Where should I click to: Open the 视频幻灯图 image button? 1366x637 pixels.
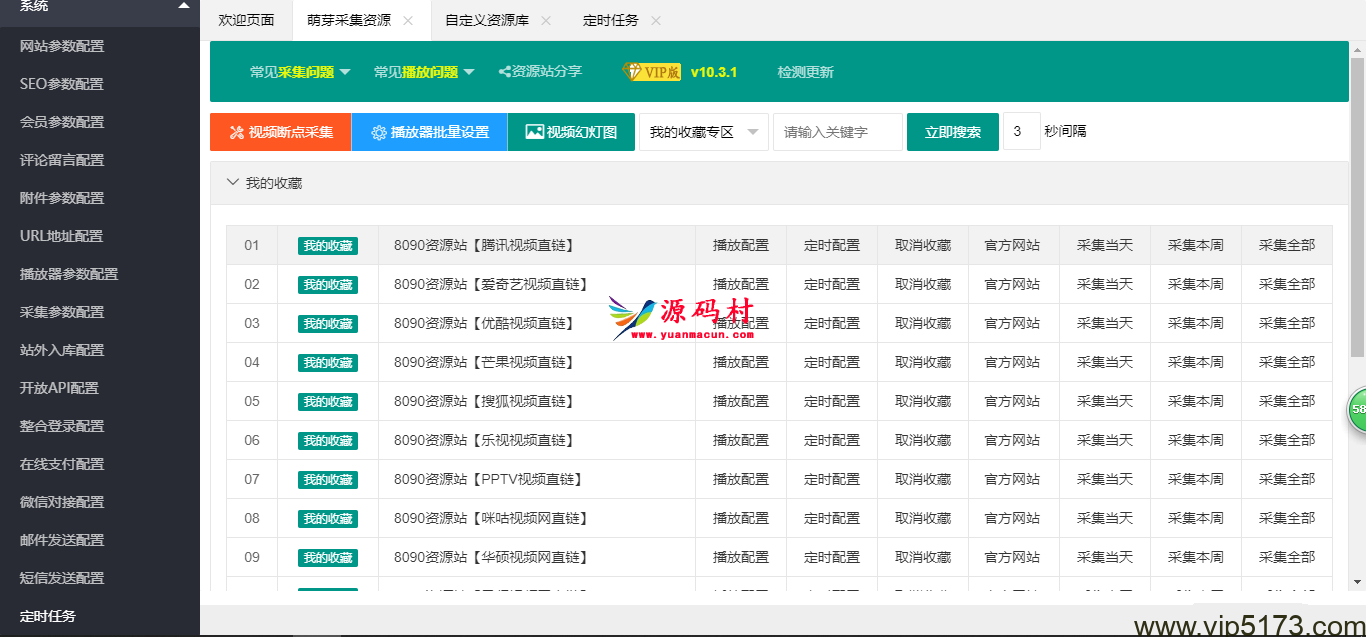click(535, 132)
